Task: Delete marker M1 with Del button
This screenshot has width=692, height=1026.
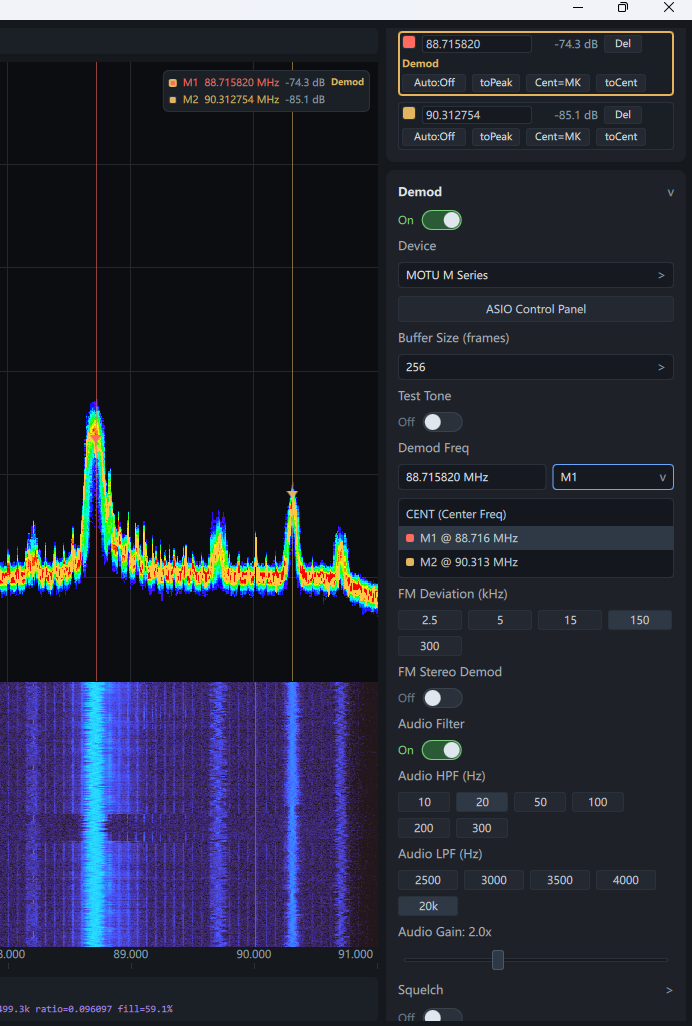Action: click(x=622, y=44)
